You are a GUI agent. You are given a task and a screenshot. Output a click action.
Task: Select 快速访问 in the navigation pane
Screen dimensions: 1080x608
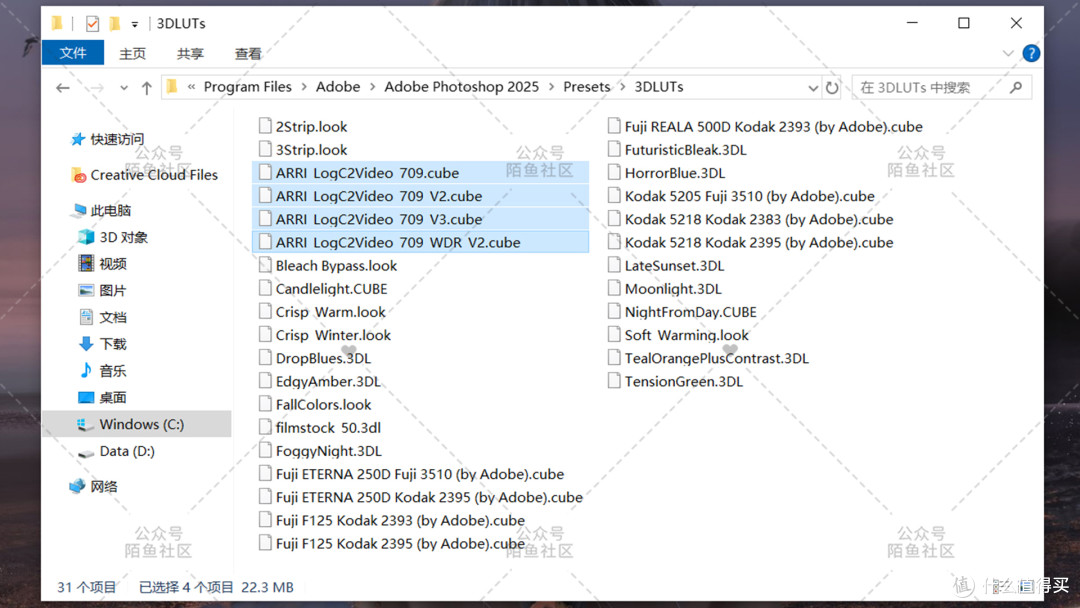[x=108, y=139]
